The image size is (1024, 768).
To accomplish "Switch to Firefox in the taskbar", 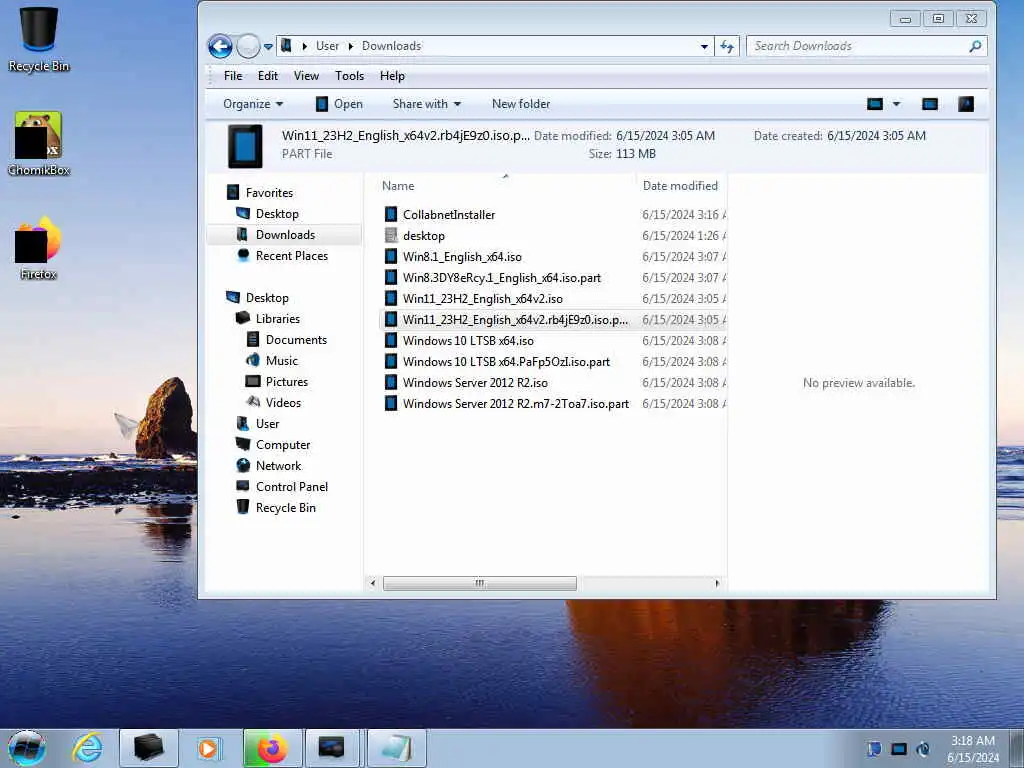I will [x=272, y=748].
